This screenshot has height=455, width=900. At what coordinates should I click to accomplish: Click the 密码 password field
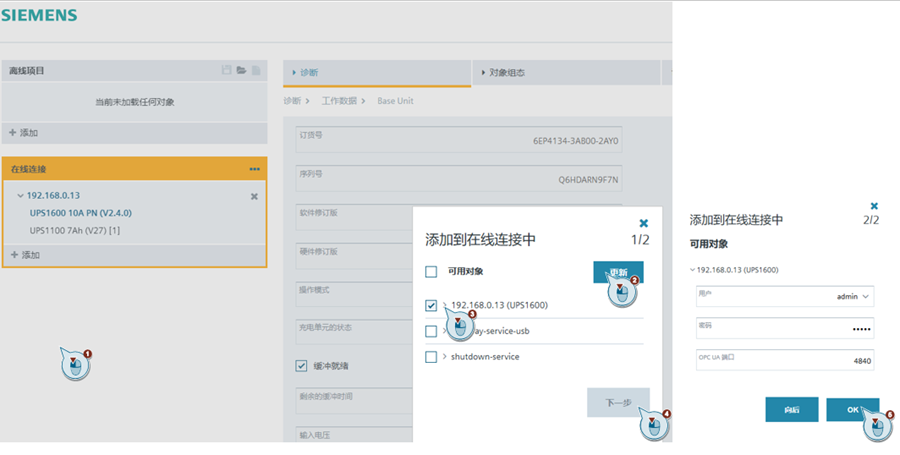[785, 328]
